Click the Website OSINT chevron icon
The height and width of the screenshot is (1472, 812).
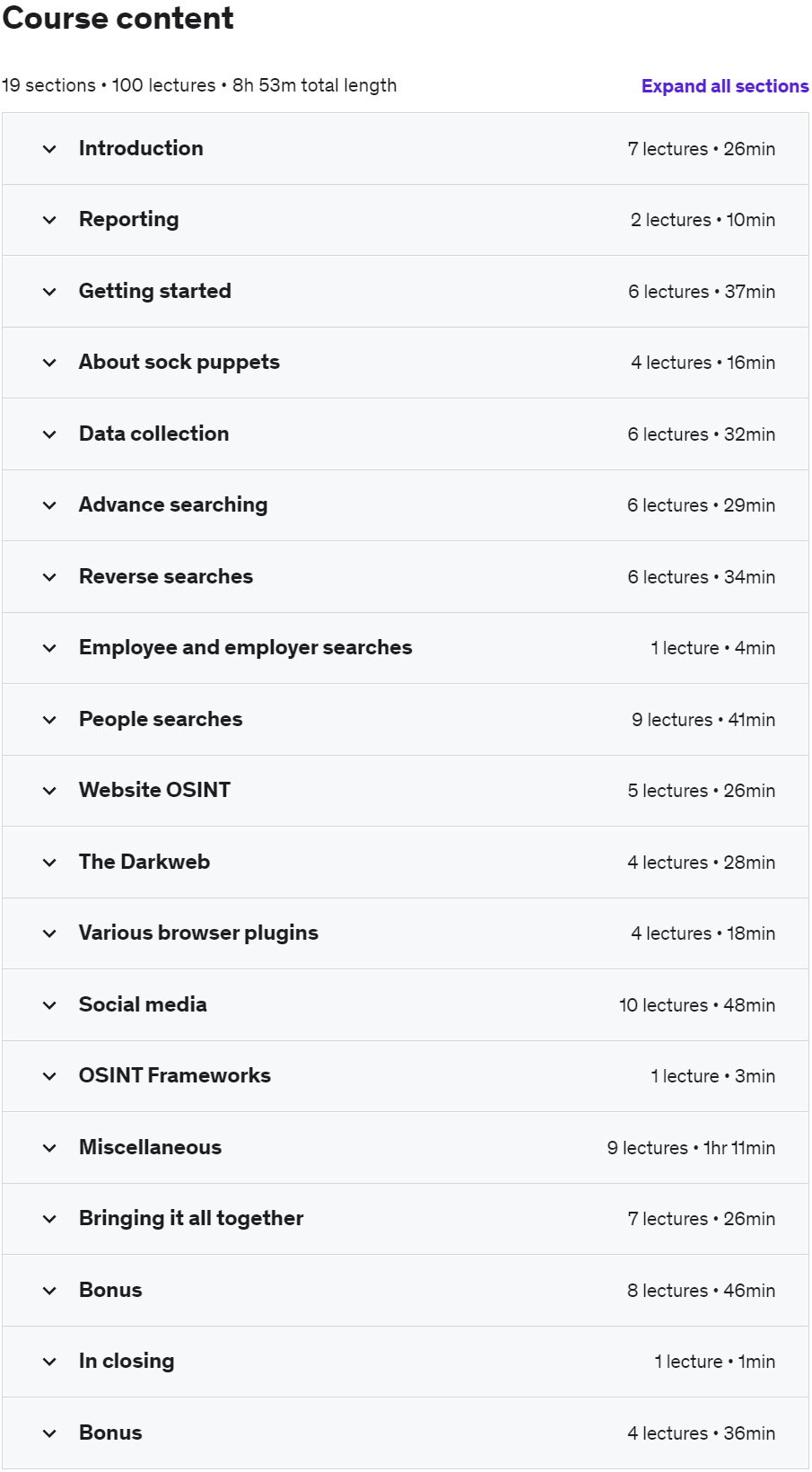[x=49, y=791]
